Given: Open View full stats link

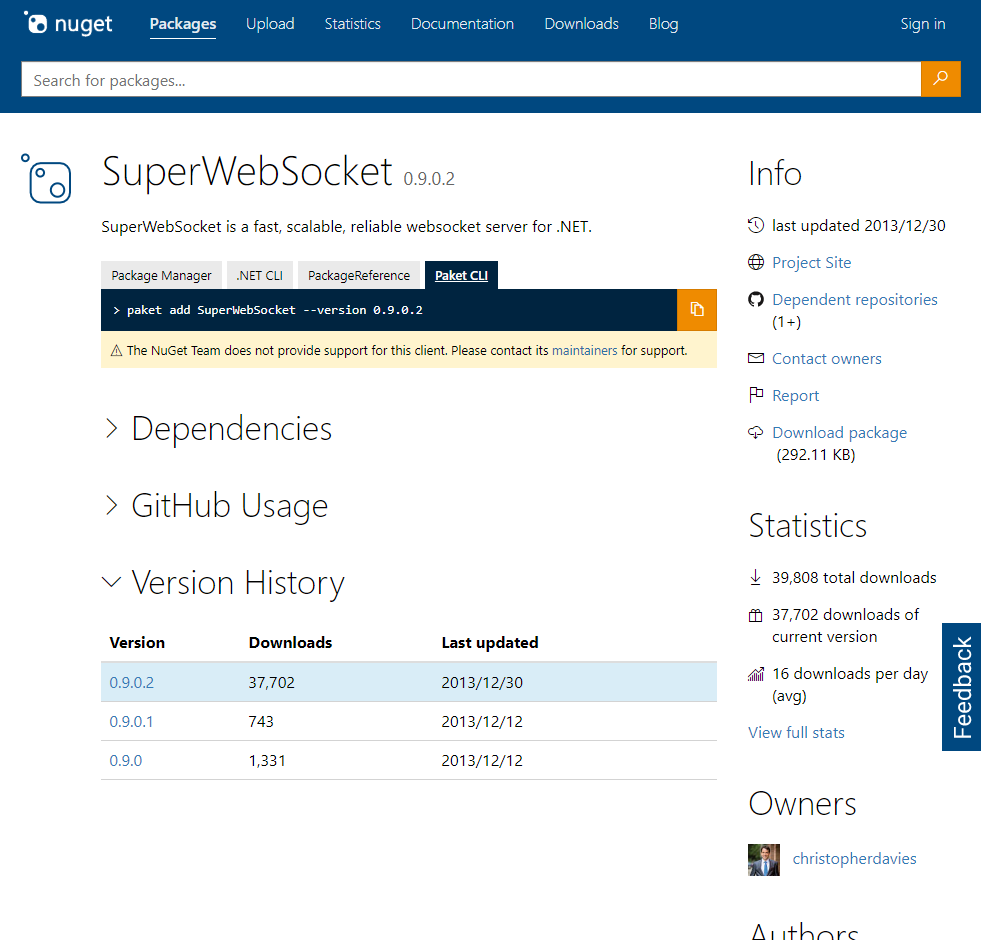Looking at the screenshot, I should pyautogui.click(x=796, y=732).
